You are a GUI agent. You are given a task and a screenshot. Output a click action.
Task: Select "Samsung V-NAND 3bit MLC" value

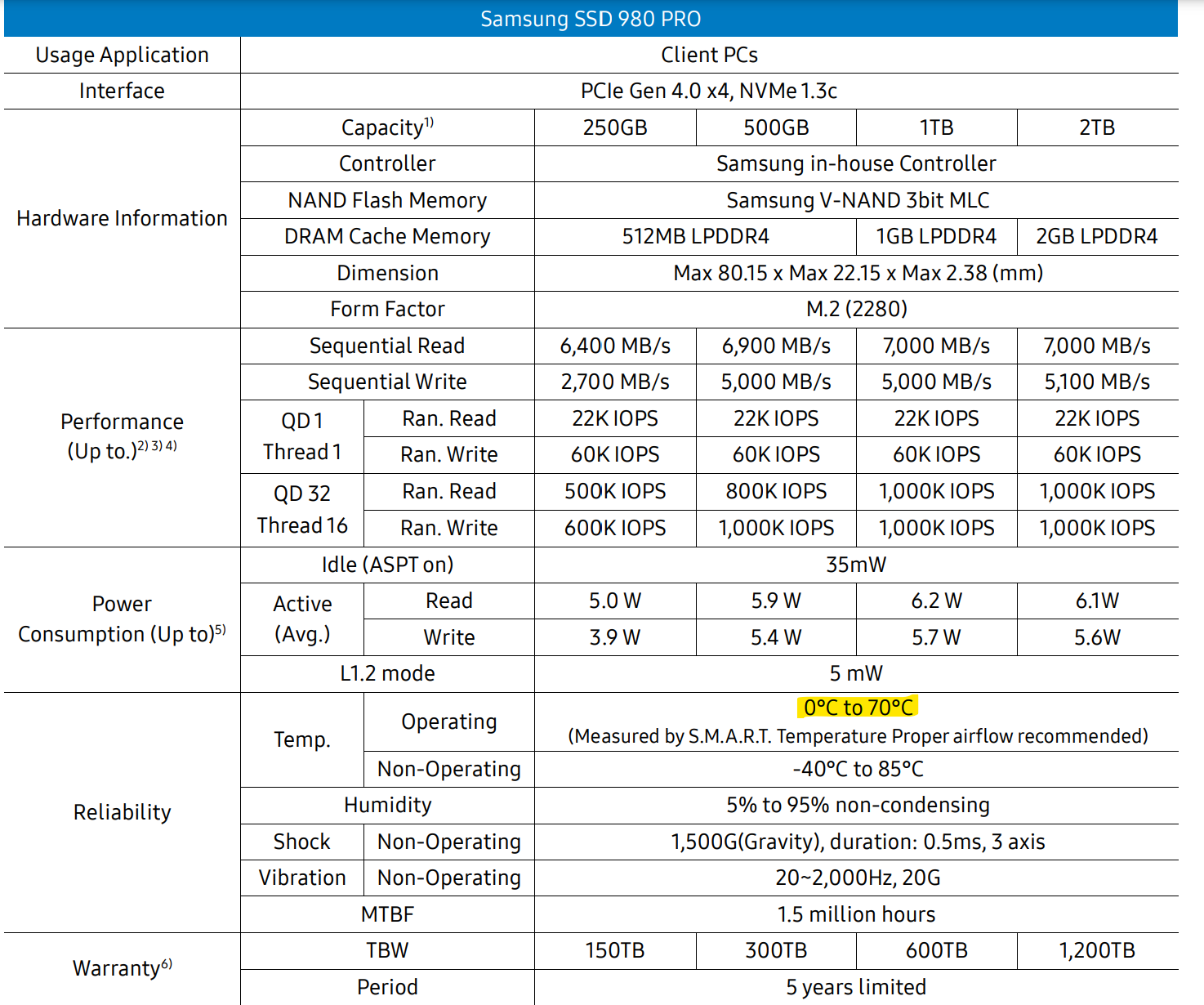[x=858, y=200]
